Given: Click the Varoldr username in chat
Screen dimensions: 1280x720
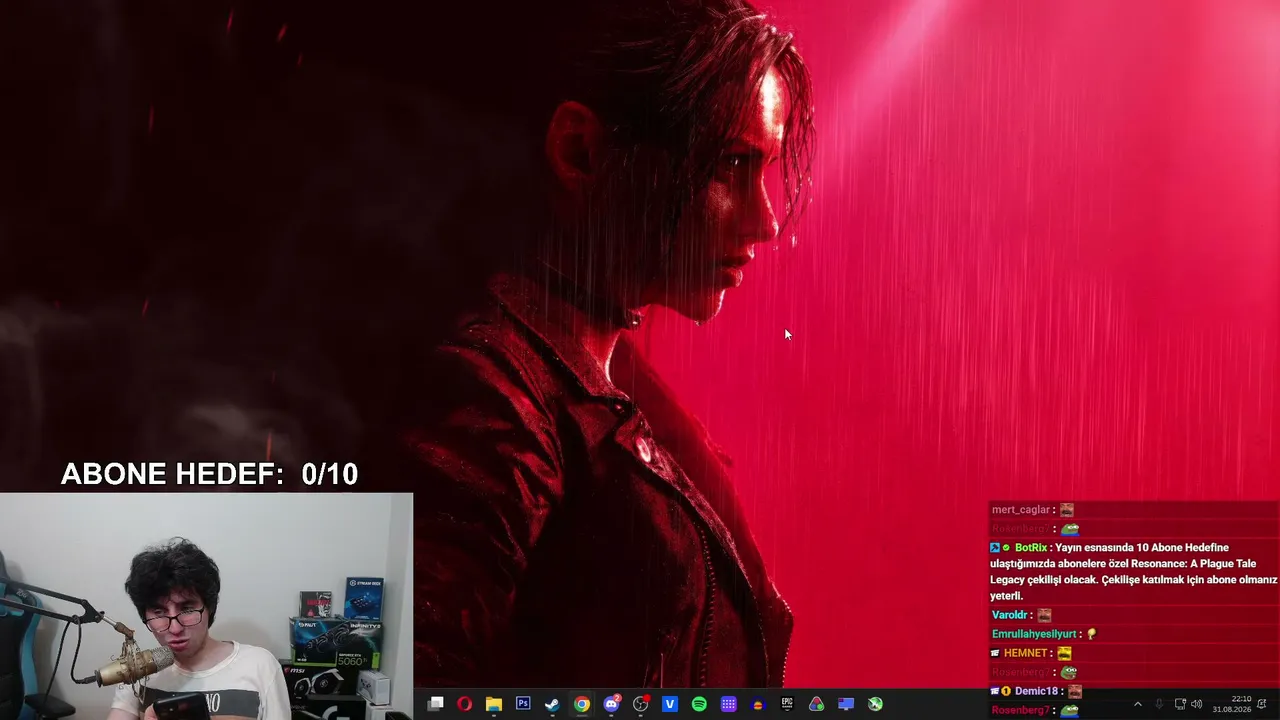Looking at the screenshot, I should 1010,615.
